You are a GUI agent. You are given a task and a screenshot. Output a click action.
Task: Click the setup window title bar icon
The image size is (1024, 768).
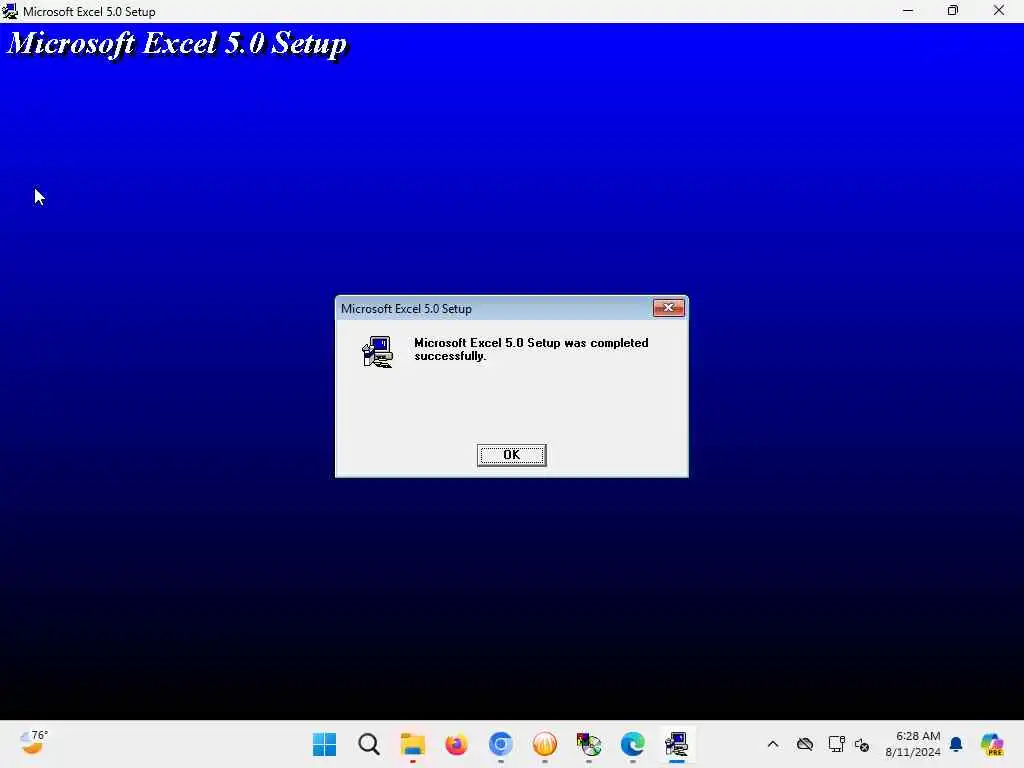pos(10,11)
